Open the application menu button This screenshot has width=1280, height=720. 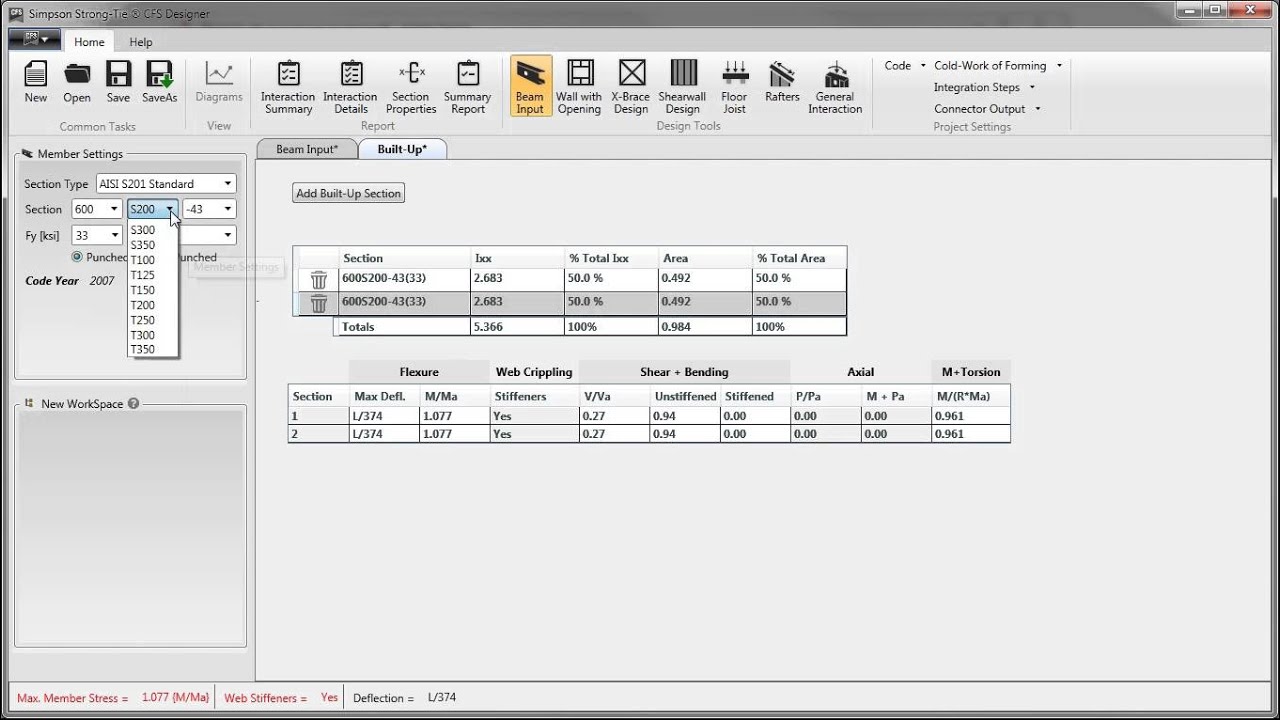[35, 39]
